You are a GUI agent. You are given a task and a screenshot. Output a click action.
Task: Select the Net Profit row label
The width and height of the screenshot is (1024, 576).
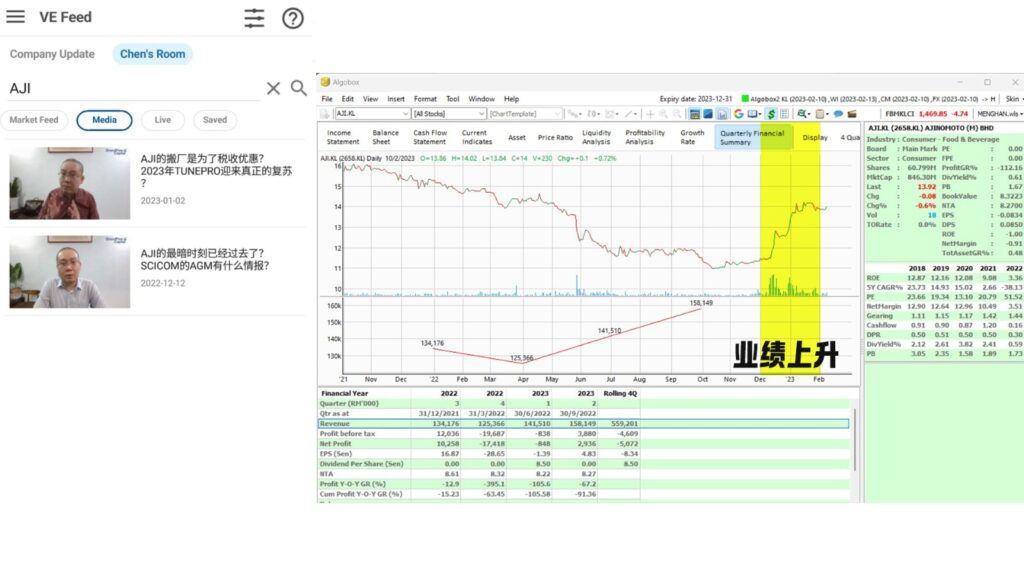336,444
